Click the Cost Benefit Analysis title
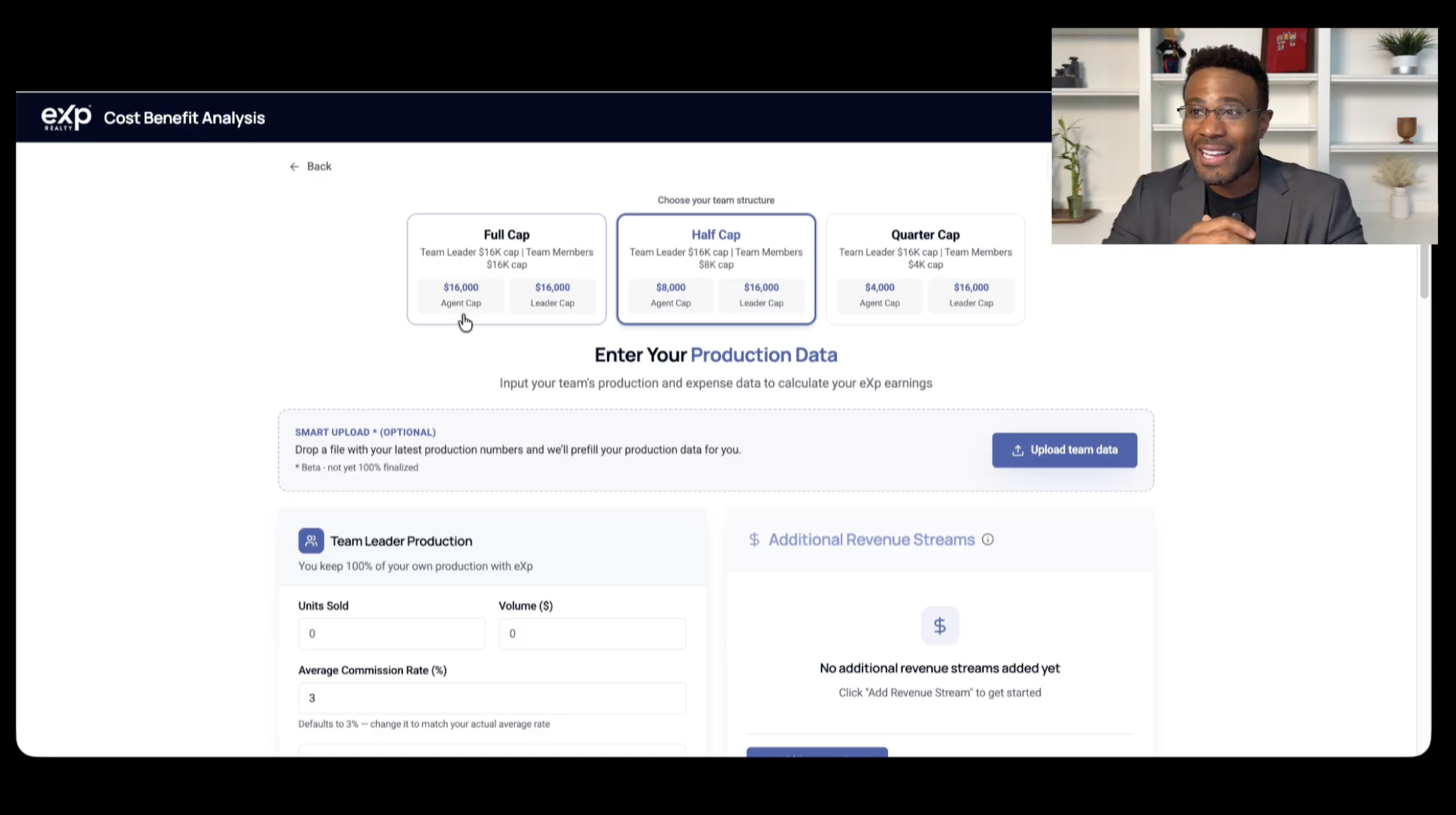This screenshot has width=1456, height=815. pyautogui.click(x=184, y=118)
